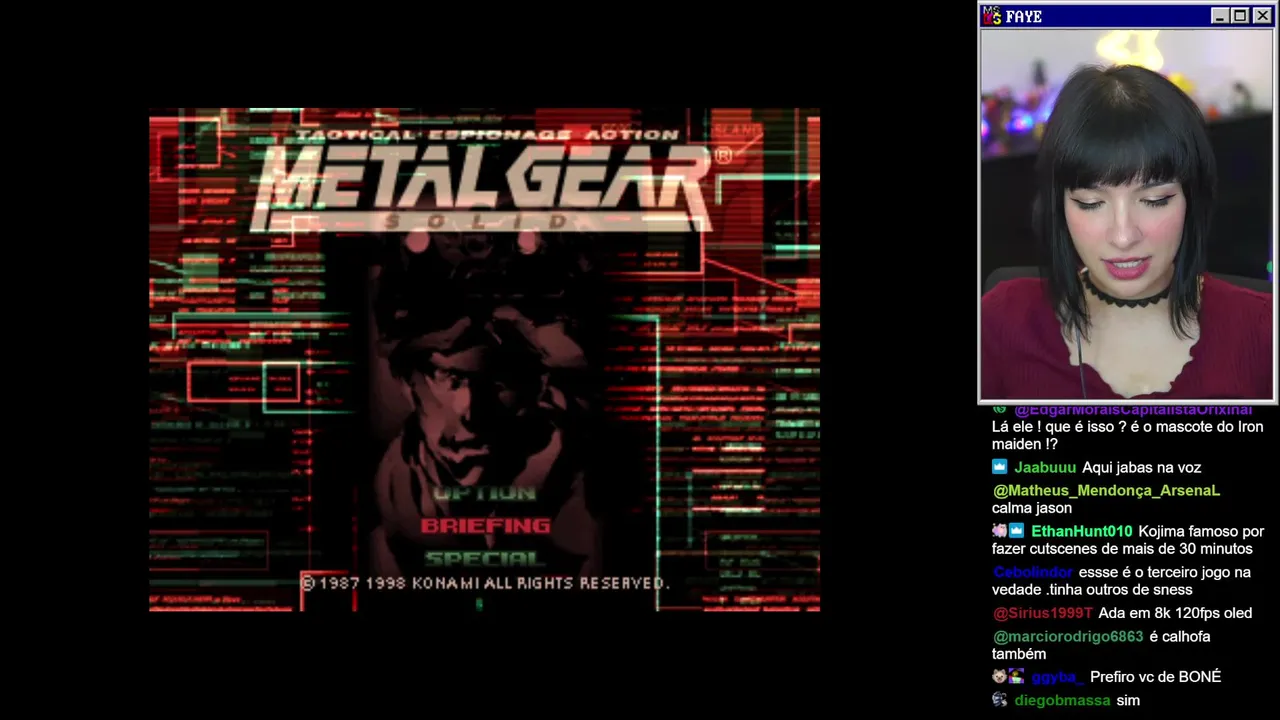Image resolution: width=1280 pixels, height=720 pixels.
Task: Click the FAYE window title text
Action: point(1024,17)
